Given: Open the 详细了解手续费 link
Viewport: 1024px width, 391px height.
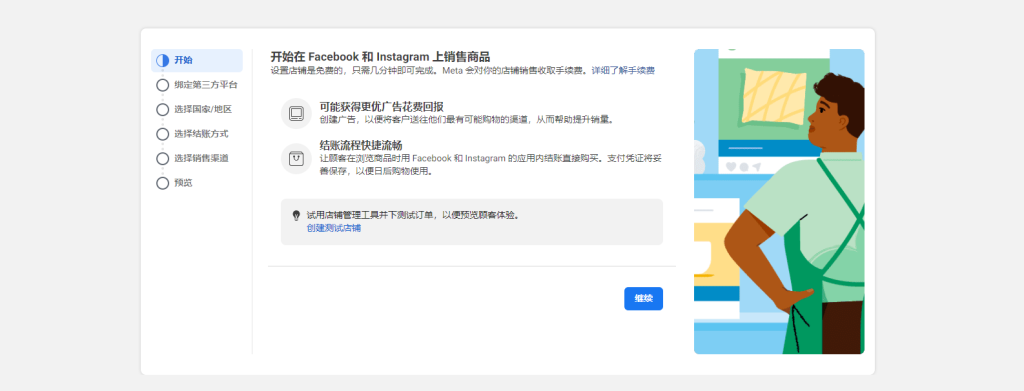Looking at the screenshot, I should [623, 70].
